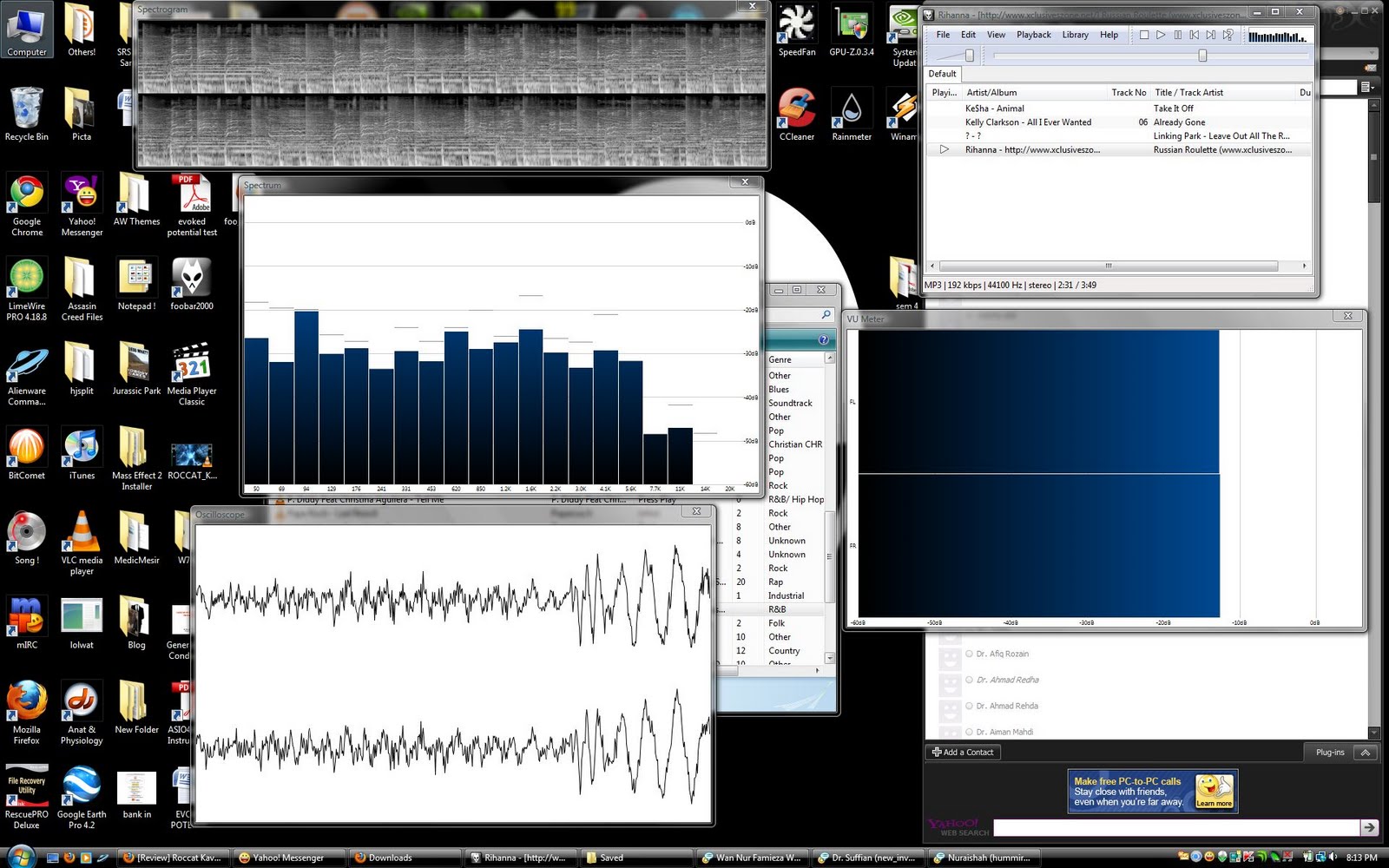Open RescuePRO Deluxe desktop shortcut

pyautogui.click(x=27, y=798)
